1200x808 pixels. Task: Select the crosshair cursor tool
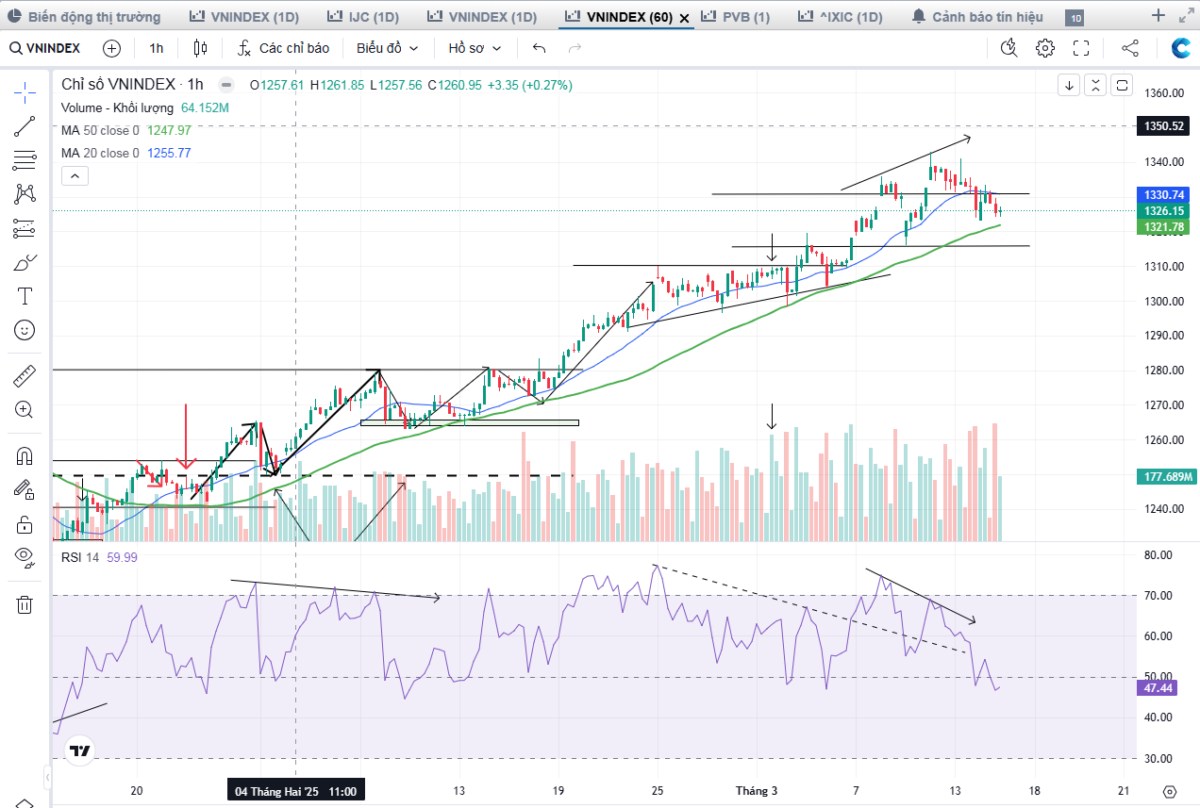[25, 93]
